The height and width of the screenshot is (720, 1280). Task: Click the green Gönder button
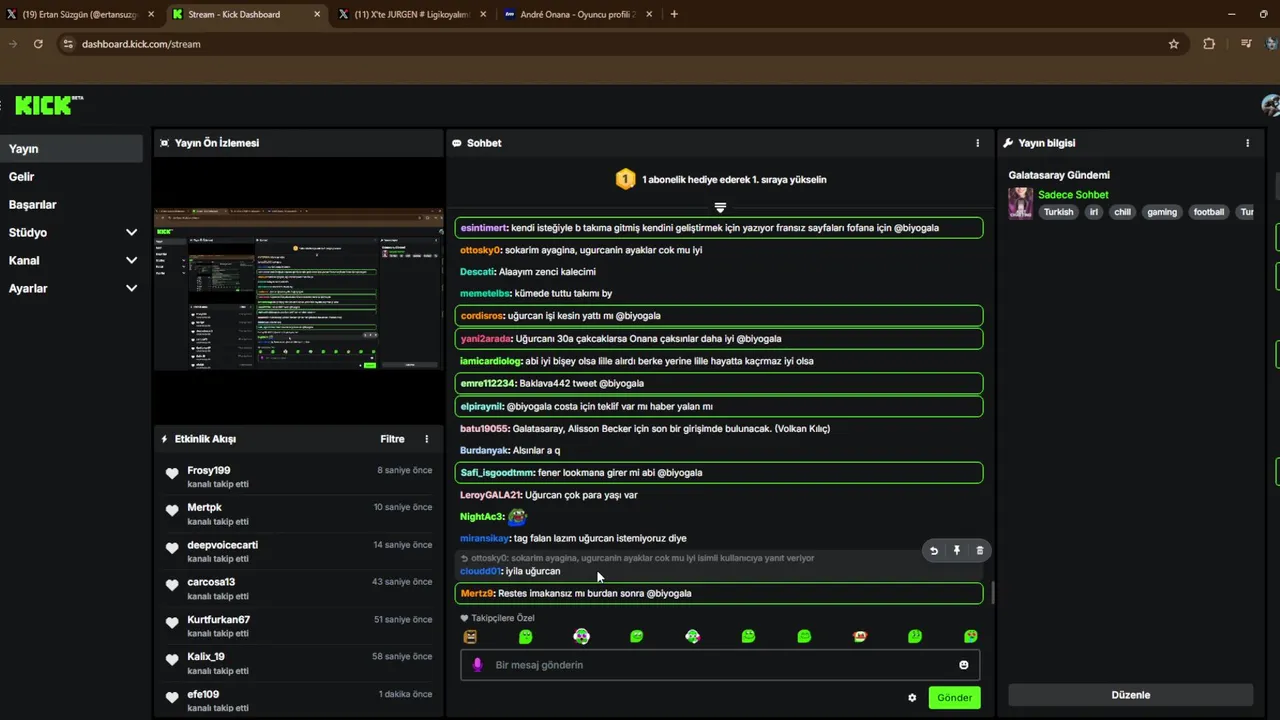954,698
